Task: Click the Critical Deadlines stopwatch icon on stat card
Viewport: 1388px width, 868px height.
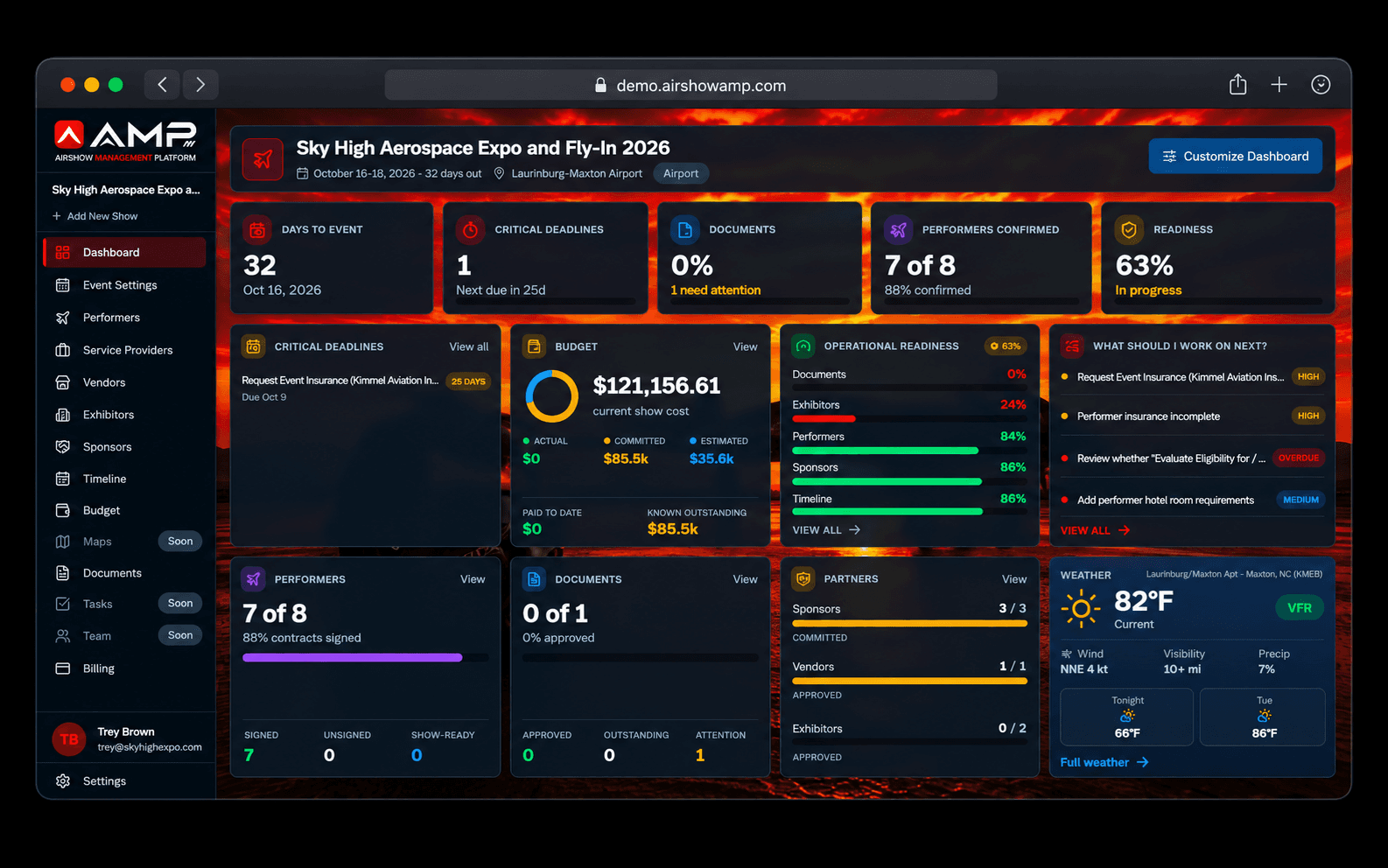Action: point(470,229)
